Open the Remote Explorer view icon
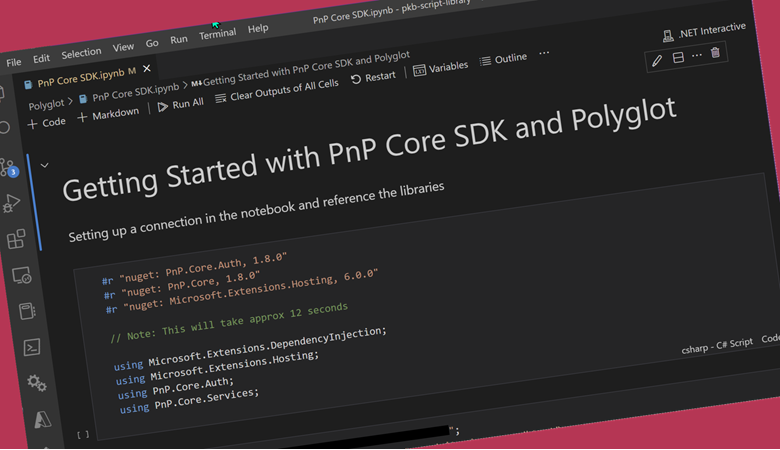 (x=21, y=275)
